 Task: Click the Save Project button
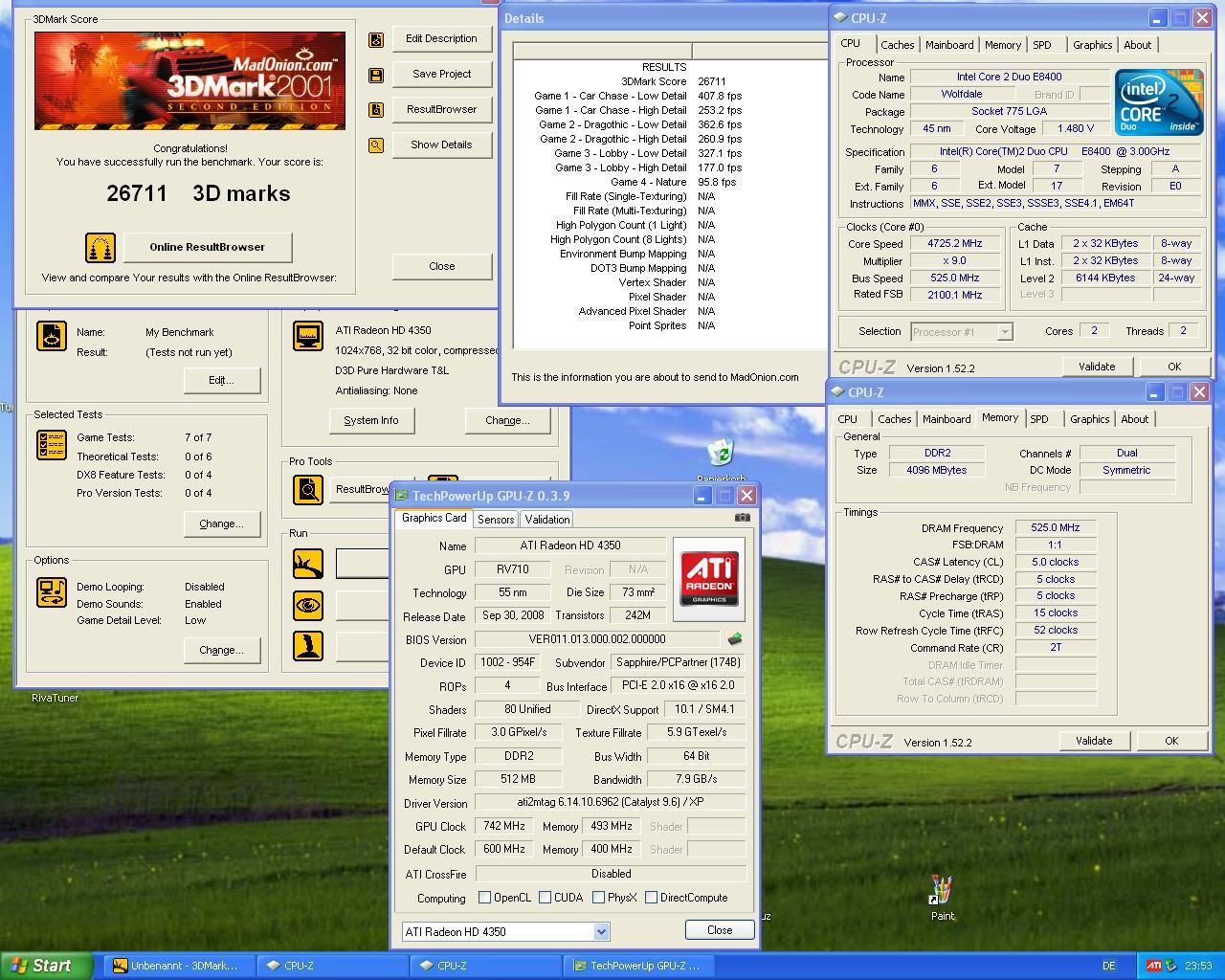(441, 75)
